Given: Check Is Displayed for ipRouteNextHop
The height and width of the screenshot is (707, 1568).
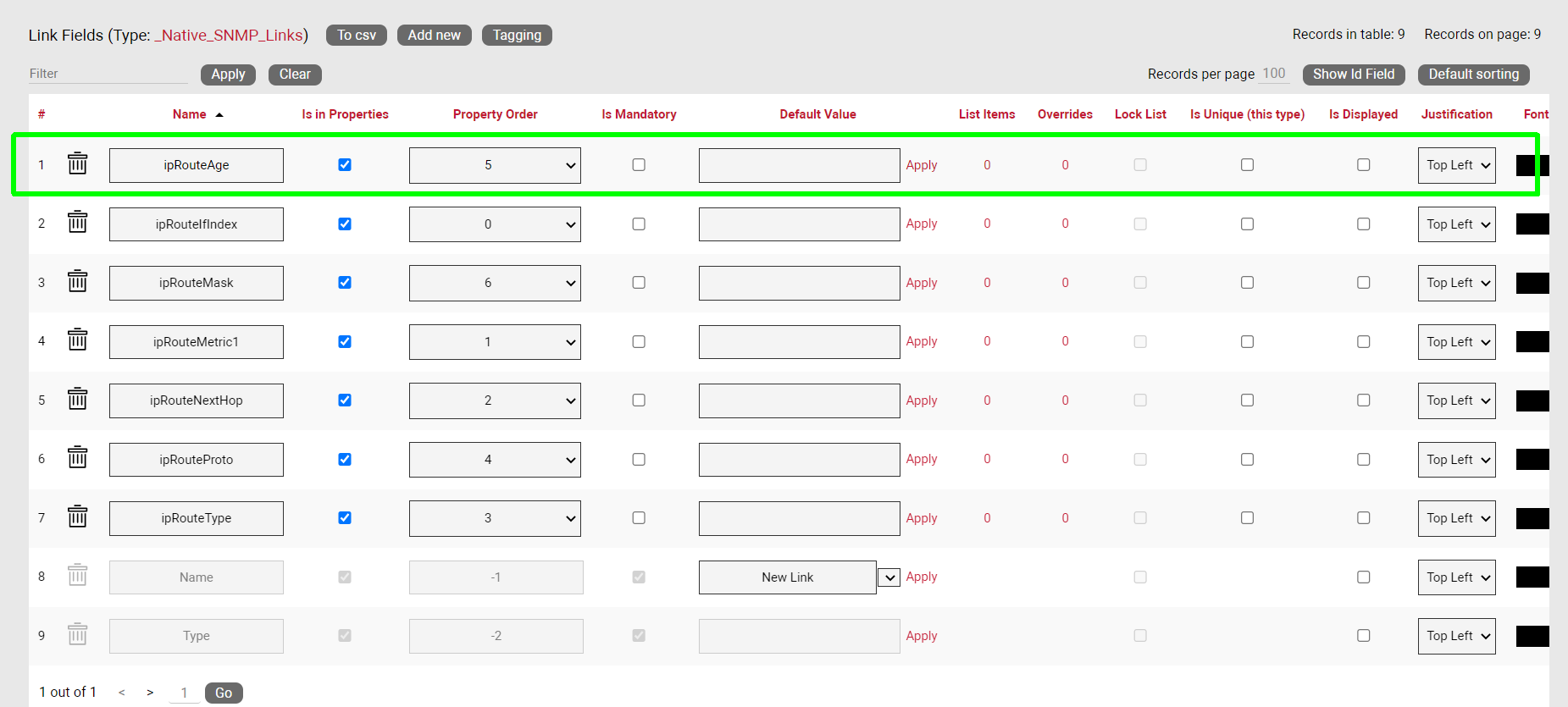Looking at the screenshot, I should tap(1363, 400).
